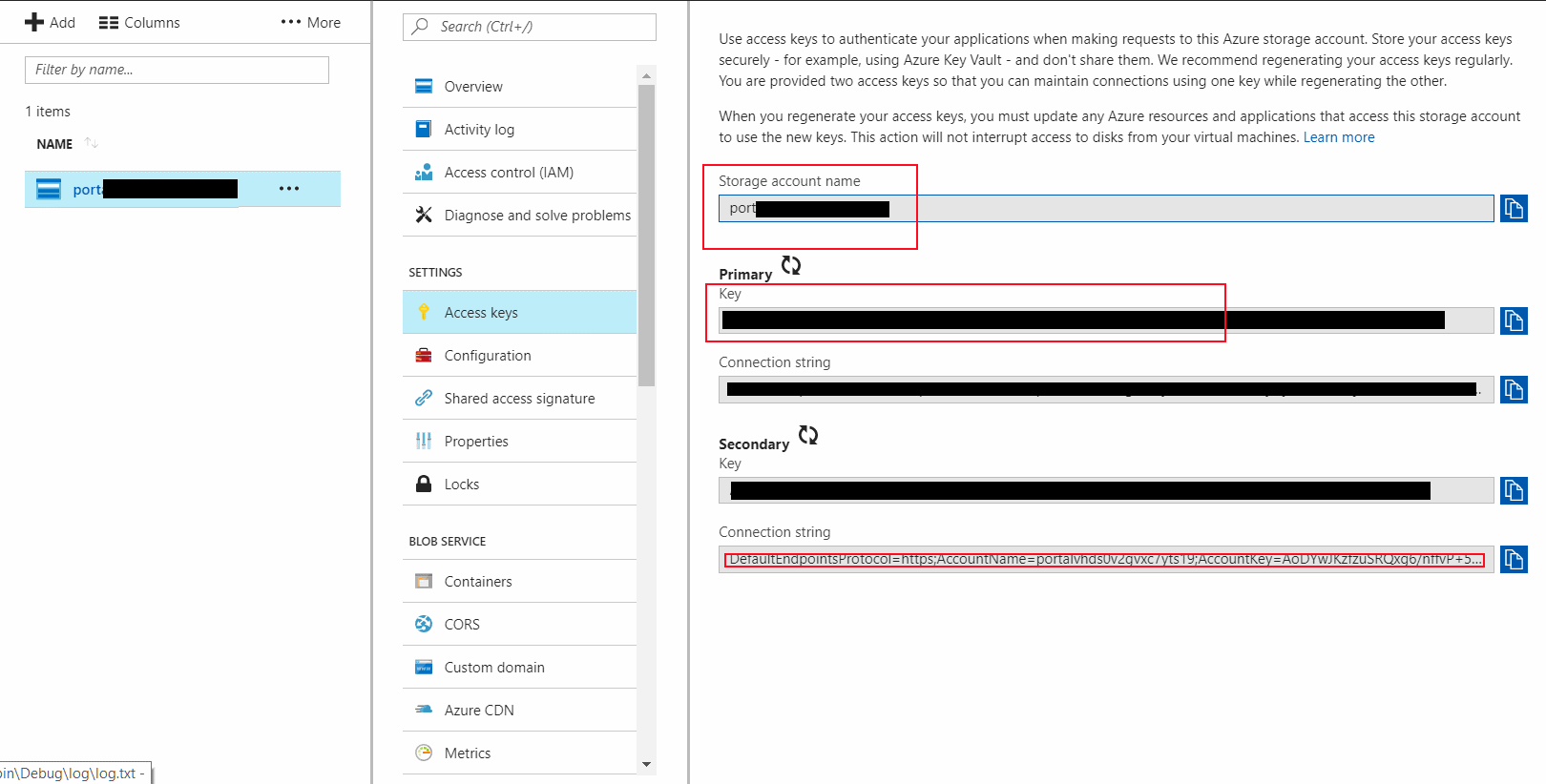This screenshot has height=784, width=1546.
Task: Click the Activity log book icon
Action: [424, 129]
